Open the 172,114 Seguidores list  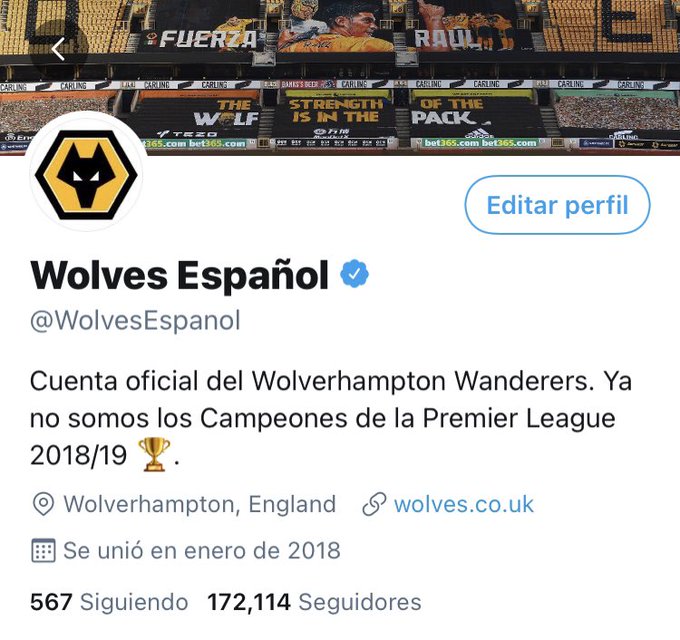tap(314, 602)
